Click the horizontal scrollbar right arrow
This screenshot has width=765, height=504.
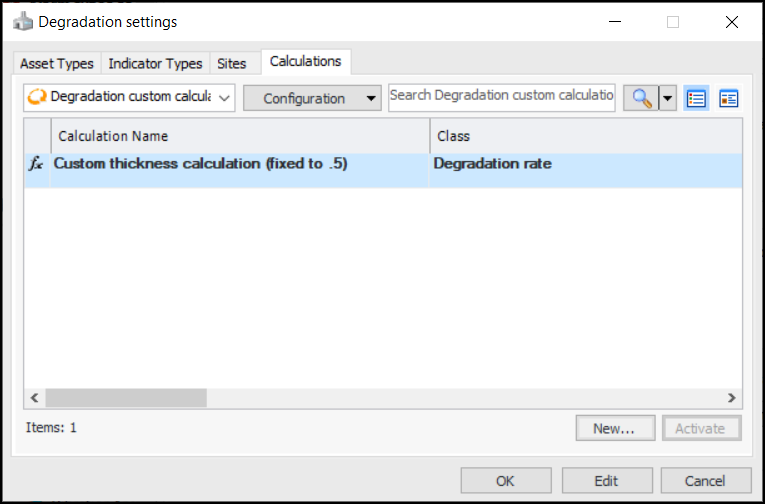[x=732, y=398]
